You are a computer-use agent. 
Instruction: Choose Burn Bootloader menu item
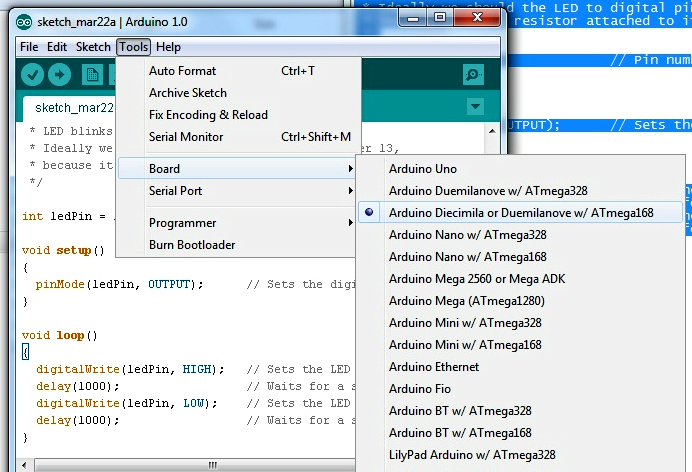click(237, 245)
